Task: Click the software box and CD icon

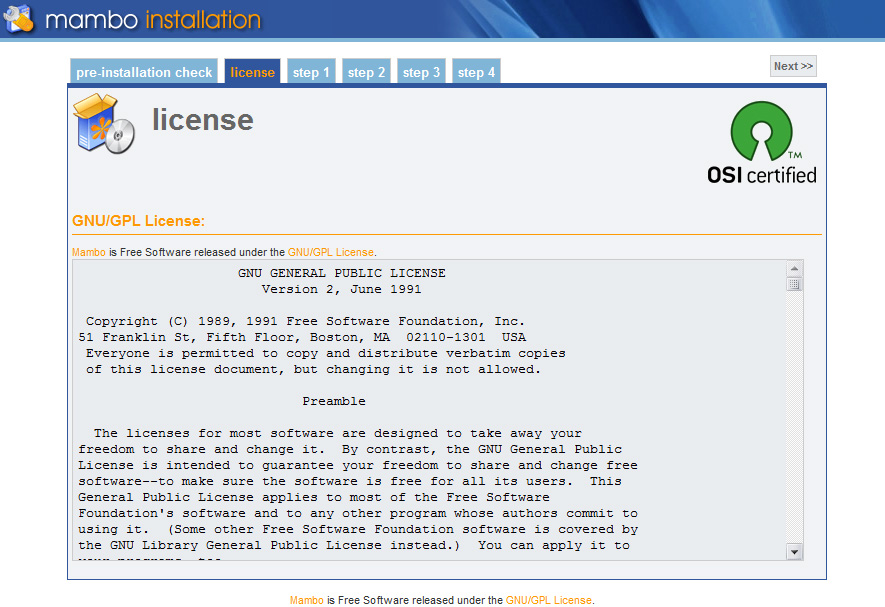Action: click(x=104, y=124)
